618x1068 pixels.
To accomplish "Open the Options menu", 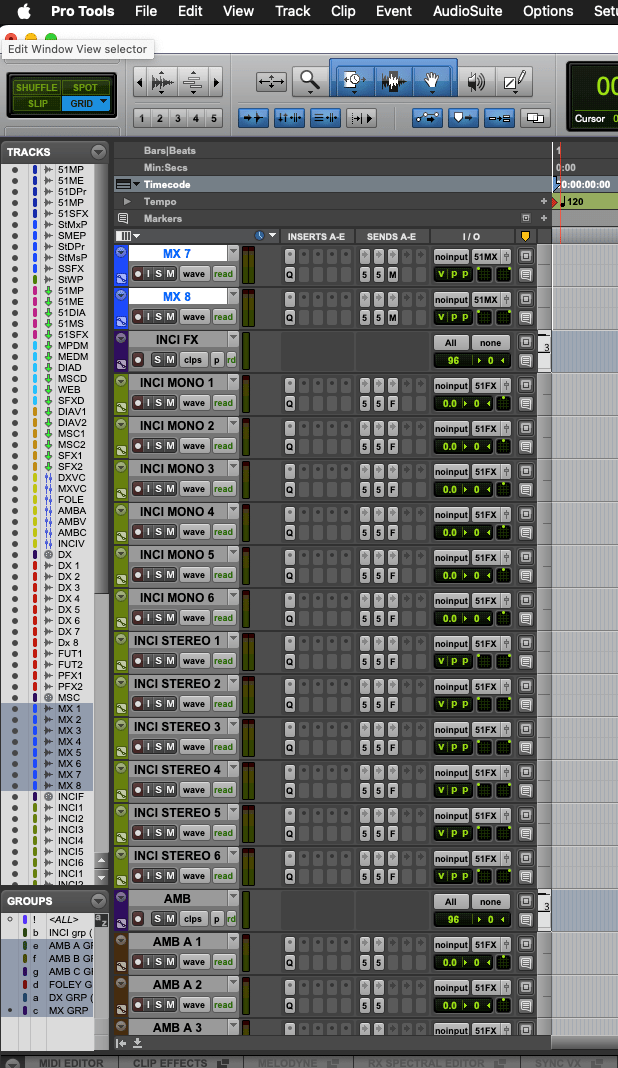I will [548, 11].
